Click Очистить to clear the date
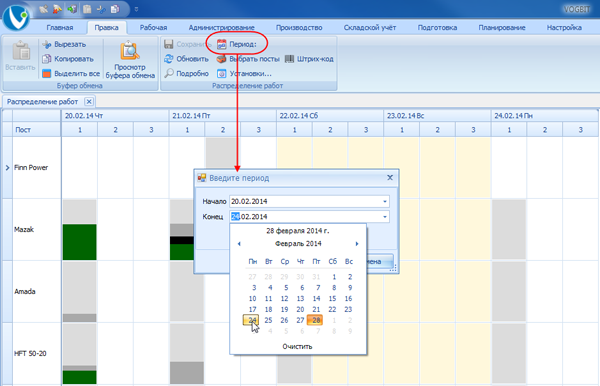Image resolution: width=600 pixels, height=386 pixels. pos(297,347)
